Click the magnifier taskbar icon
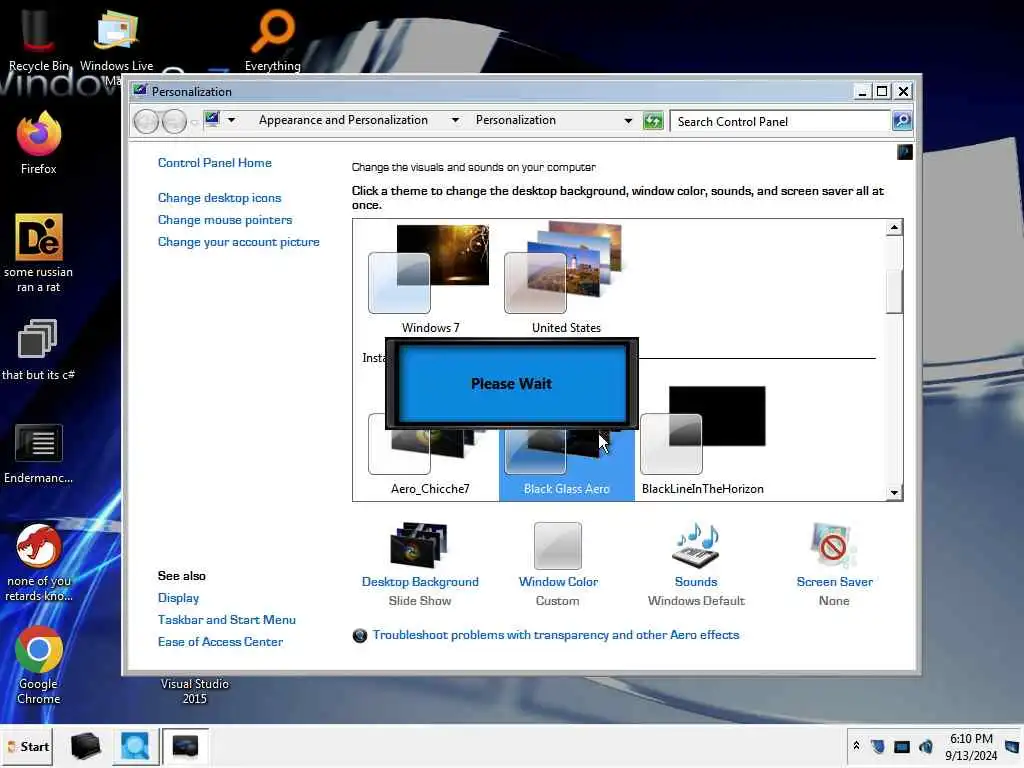 (x=135, y=746)
